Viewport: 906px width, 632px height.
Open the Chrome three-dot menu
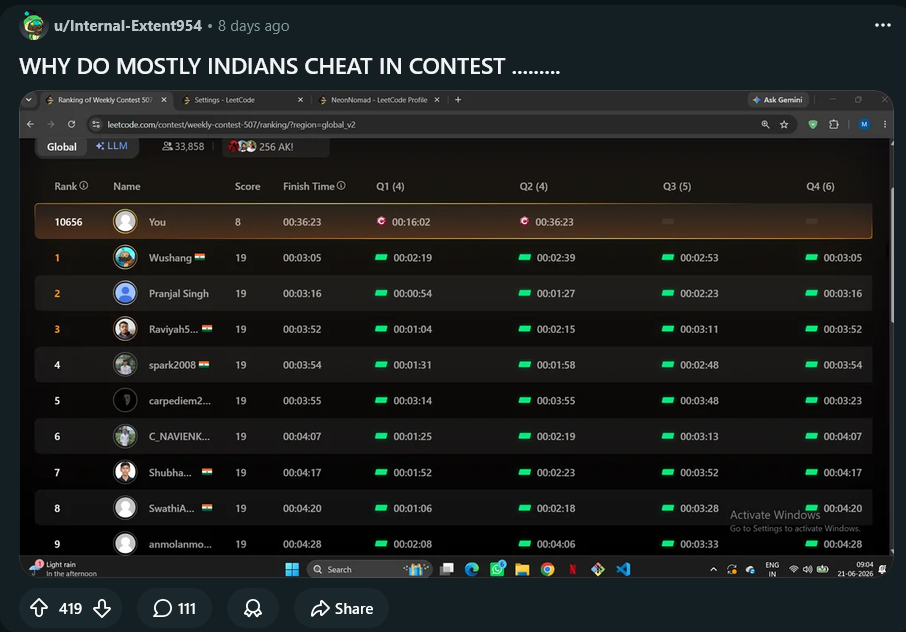coord(885,124)
